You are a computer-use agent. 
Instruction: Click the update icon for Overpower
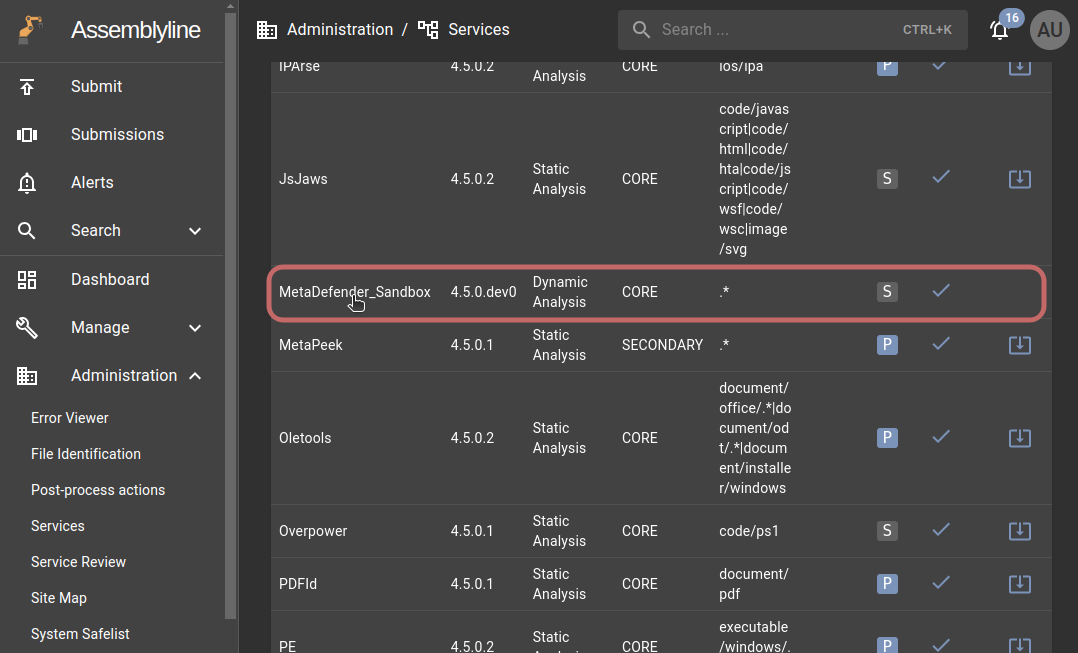pyautogui.click(x=1020, y=531)
